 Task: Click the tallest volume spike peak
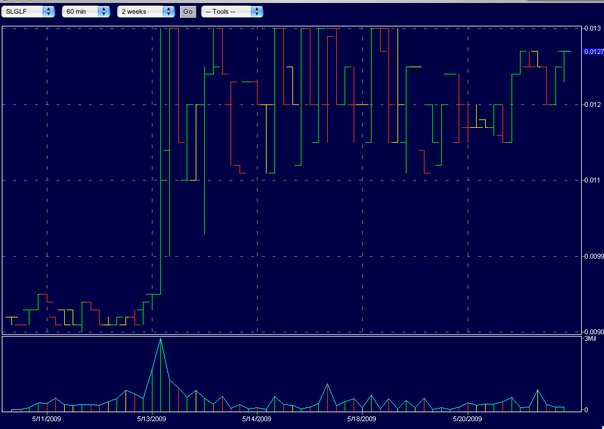click(160, 341)
